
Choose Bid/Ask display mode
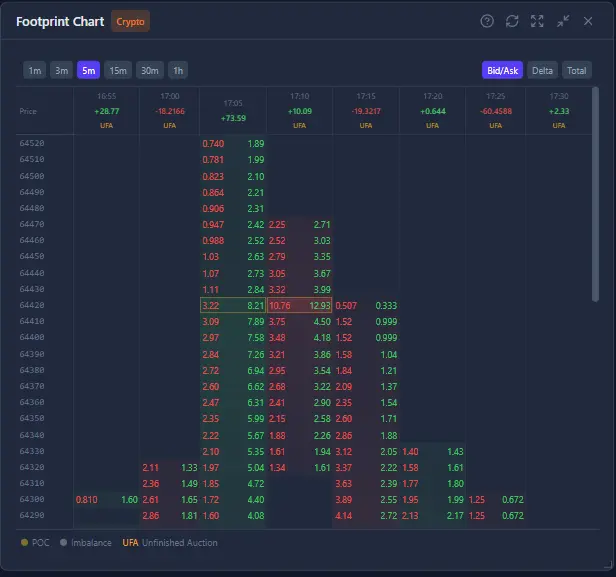pyautogui.click(x=502, y=70)
